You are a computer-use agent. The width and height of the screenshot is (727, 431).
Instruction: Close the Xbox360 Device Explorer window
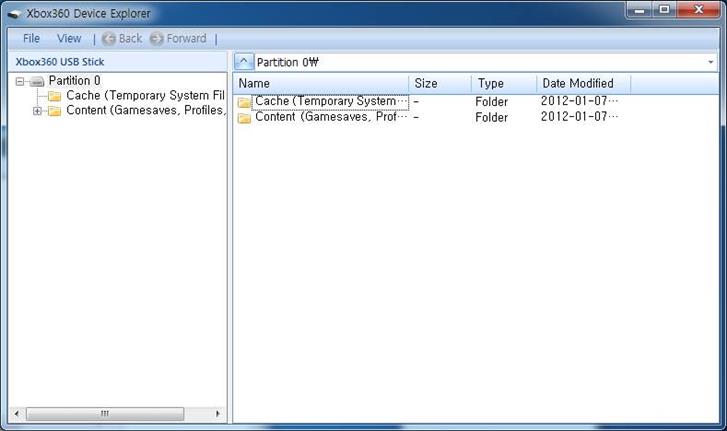(x=699, y=10)
